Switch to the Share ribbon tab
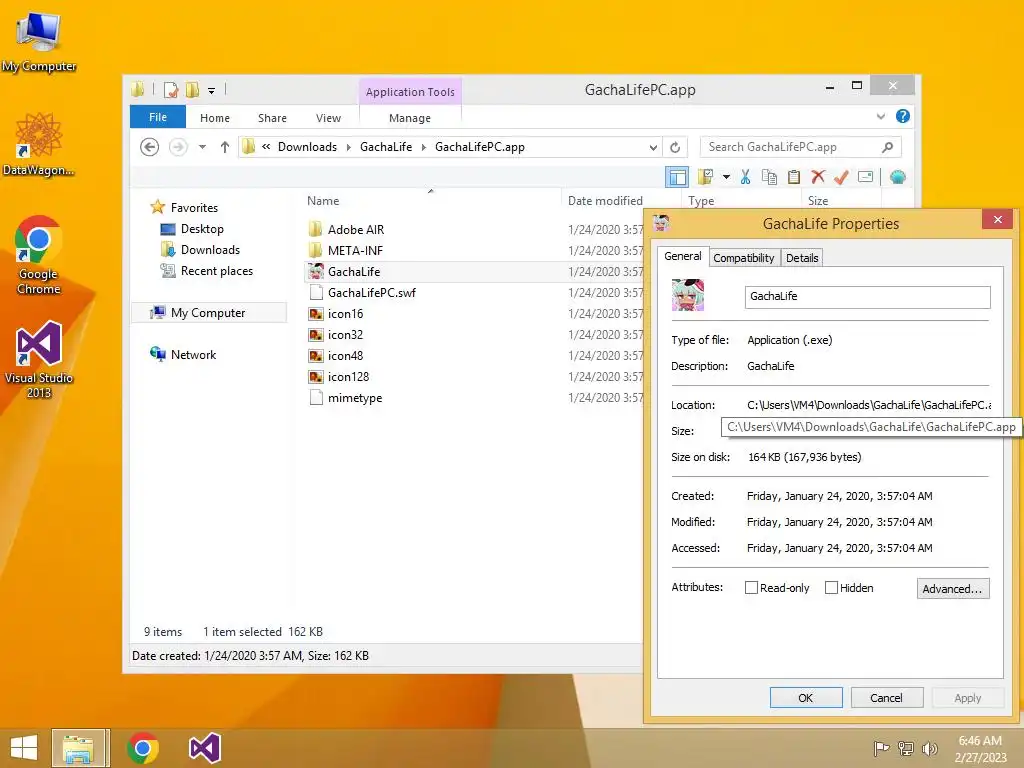Viewport: 1024px width, 768px height. coord(272,118)
